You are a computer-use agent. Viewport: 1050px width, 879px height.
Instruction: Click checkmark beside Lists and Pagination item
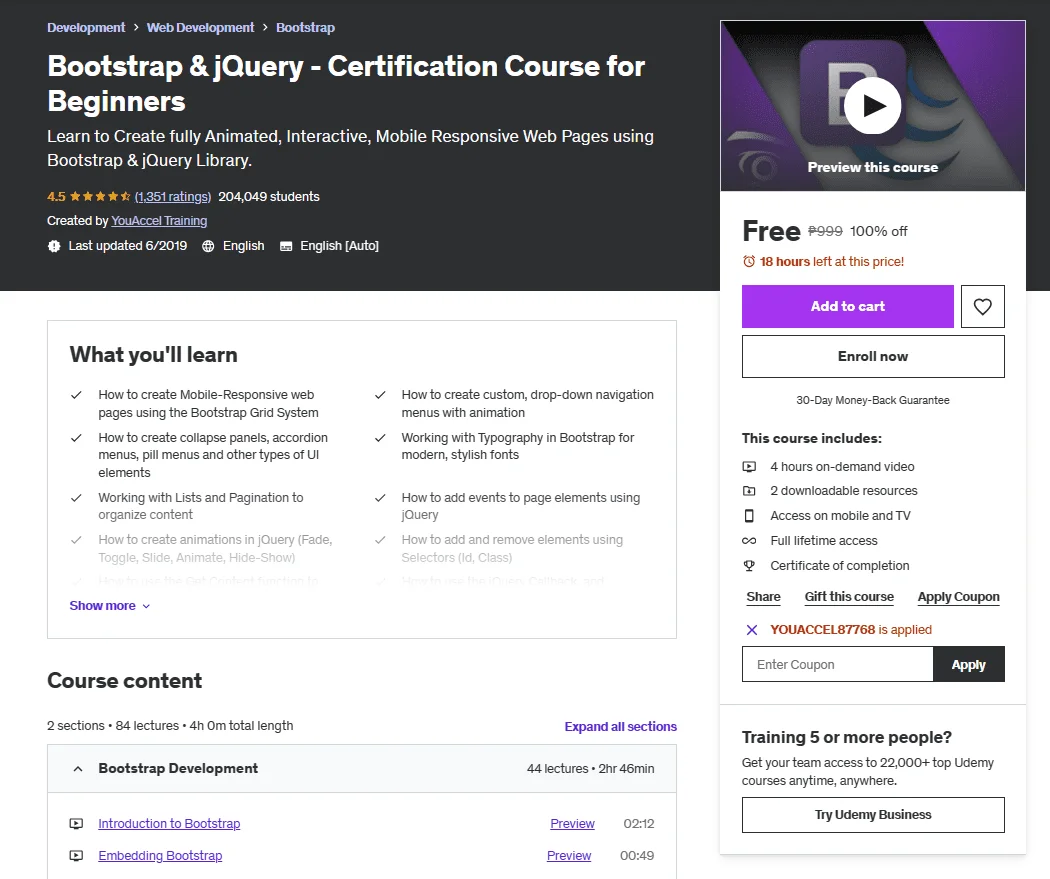point(76,498)
